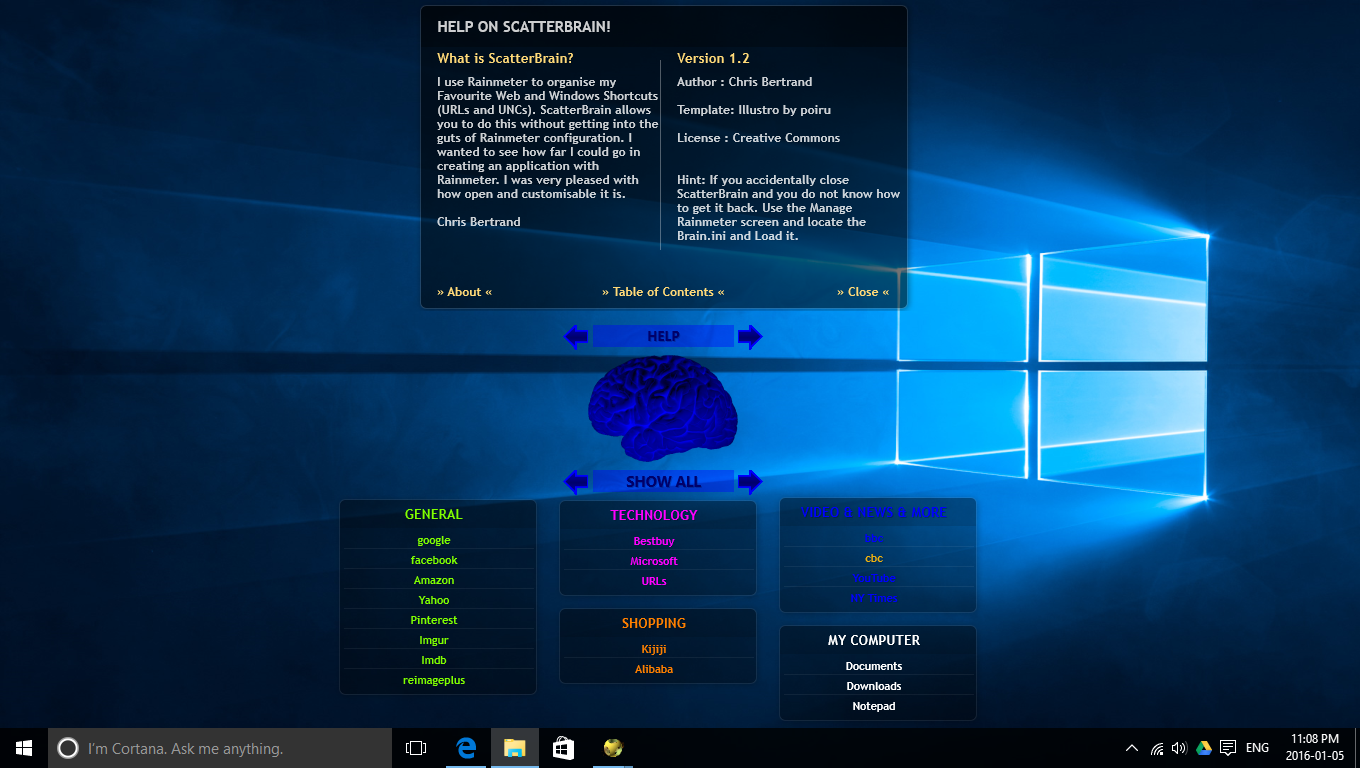Select About in the help panel footer
The image size is (1360, 768).
464,291
